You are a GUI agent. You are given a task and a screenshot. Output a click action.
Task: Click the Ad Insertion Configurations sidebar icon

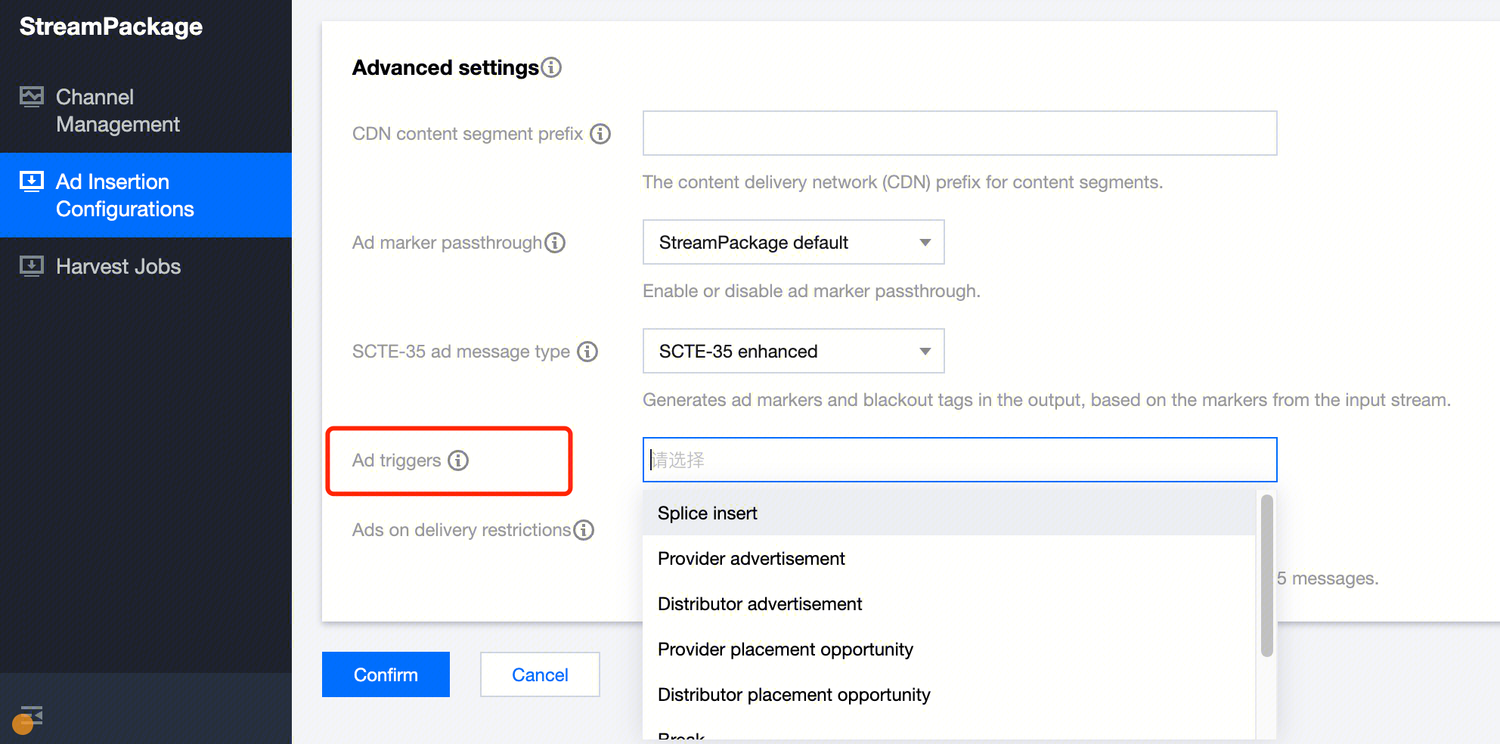point(32,182)
